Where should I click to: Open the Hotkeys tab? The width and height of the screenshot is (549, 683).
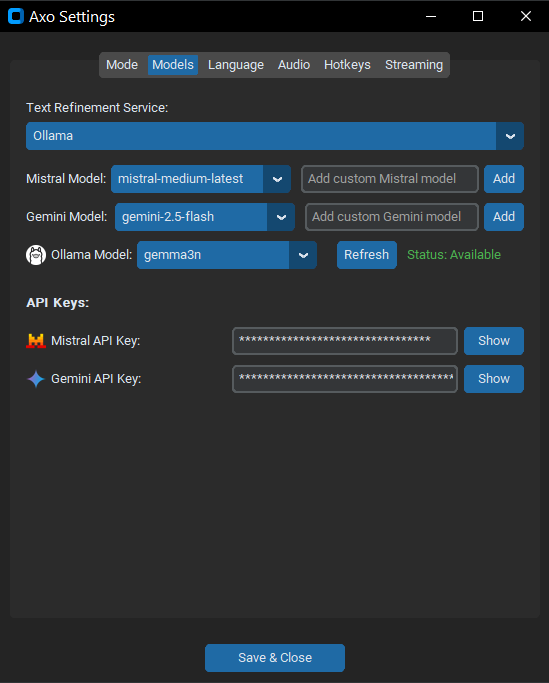point(347,65)
